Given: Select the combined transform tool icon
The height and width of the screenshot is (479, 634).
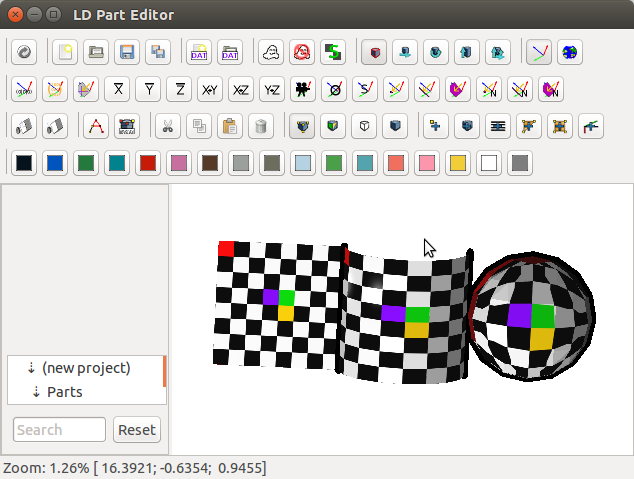Looking at the screenshot, I should click(x=498, y=52).
